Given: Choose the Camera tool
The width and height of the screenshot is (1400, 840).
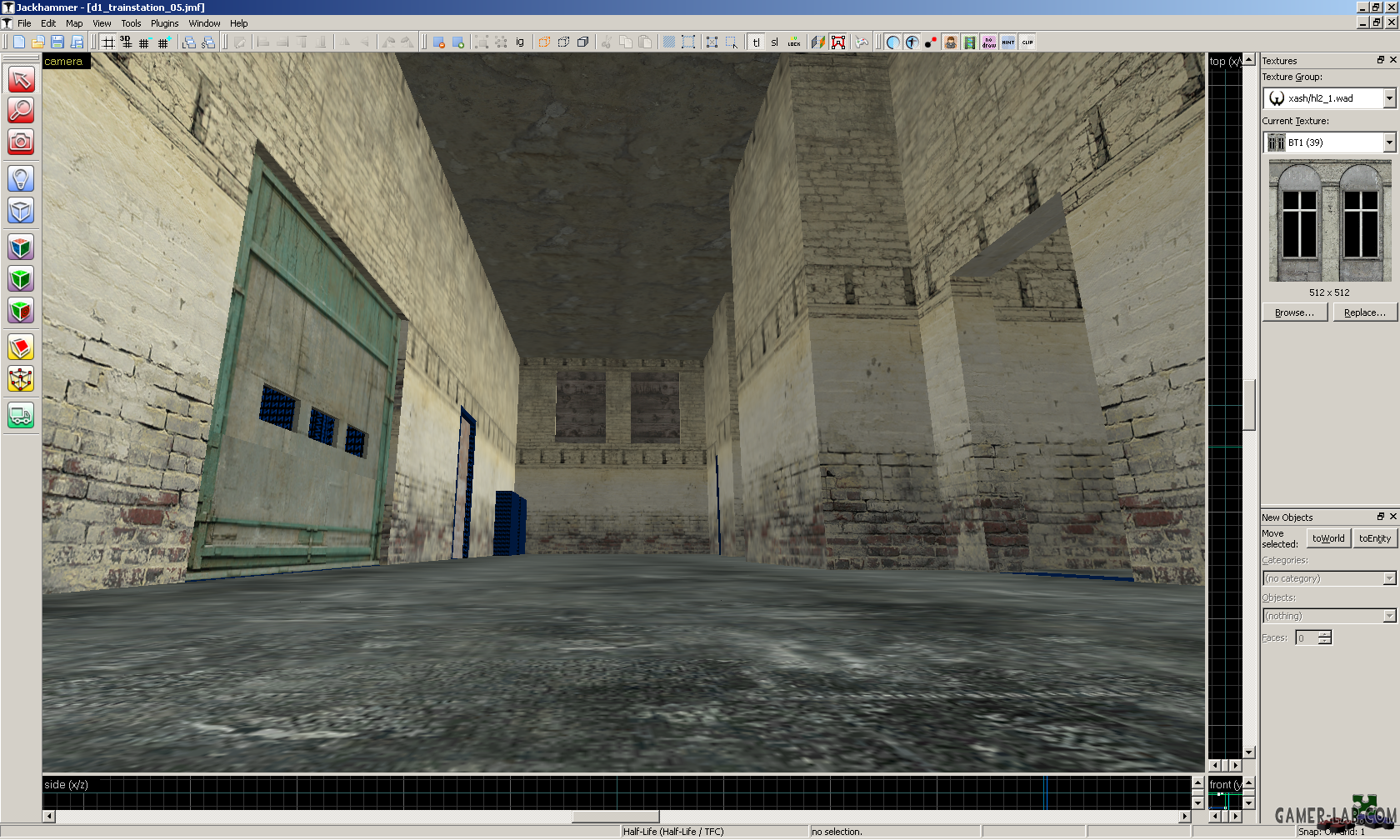Looking at the screenshot, I should click(x=21, y=142).
